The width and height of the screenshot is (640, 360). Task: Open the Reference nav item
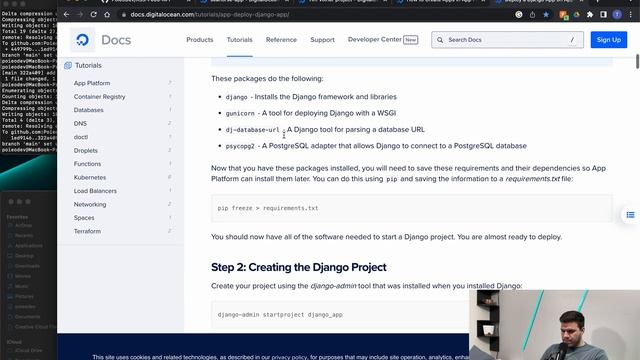point(281,40)
